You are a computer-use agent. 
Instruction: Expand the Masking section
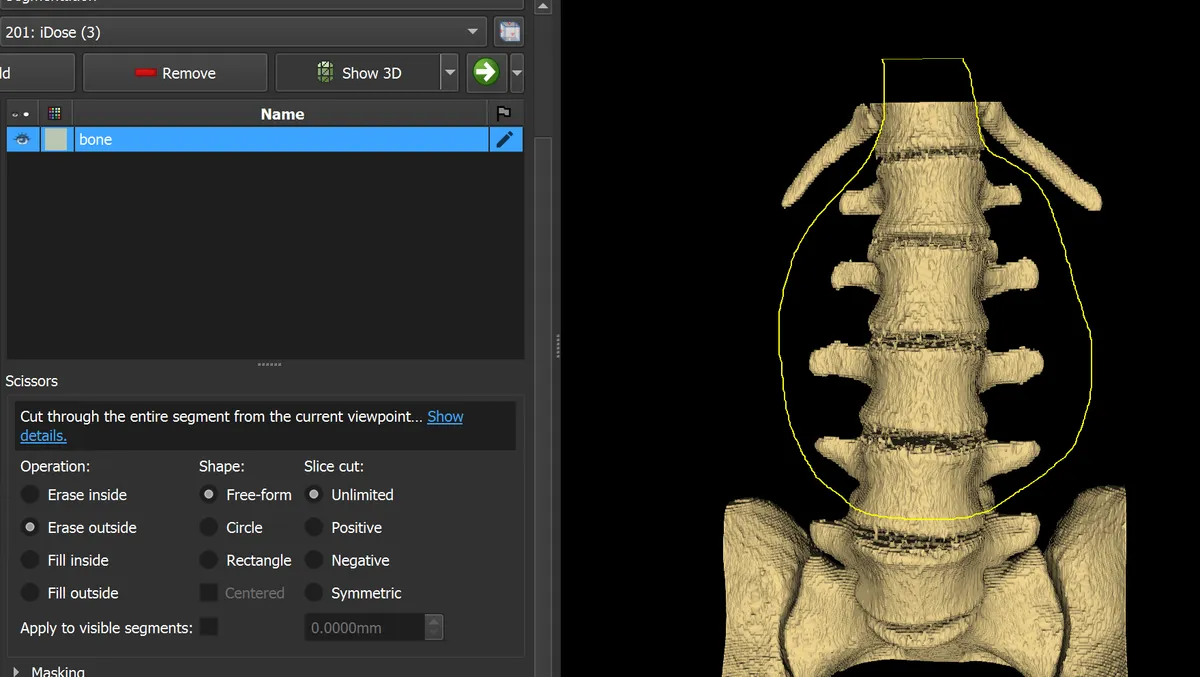[x=47, y=671]
